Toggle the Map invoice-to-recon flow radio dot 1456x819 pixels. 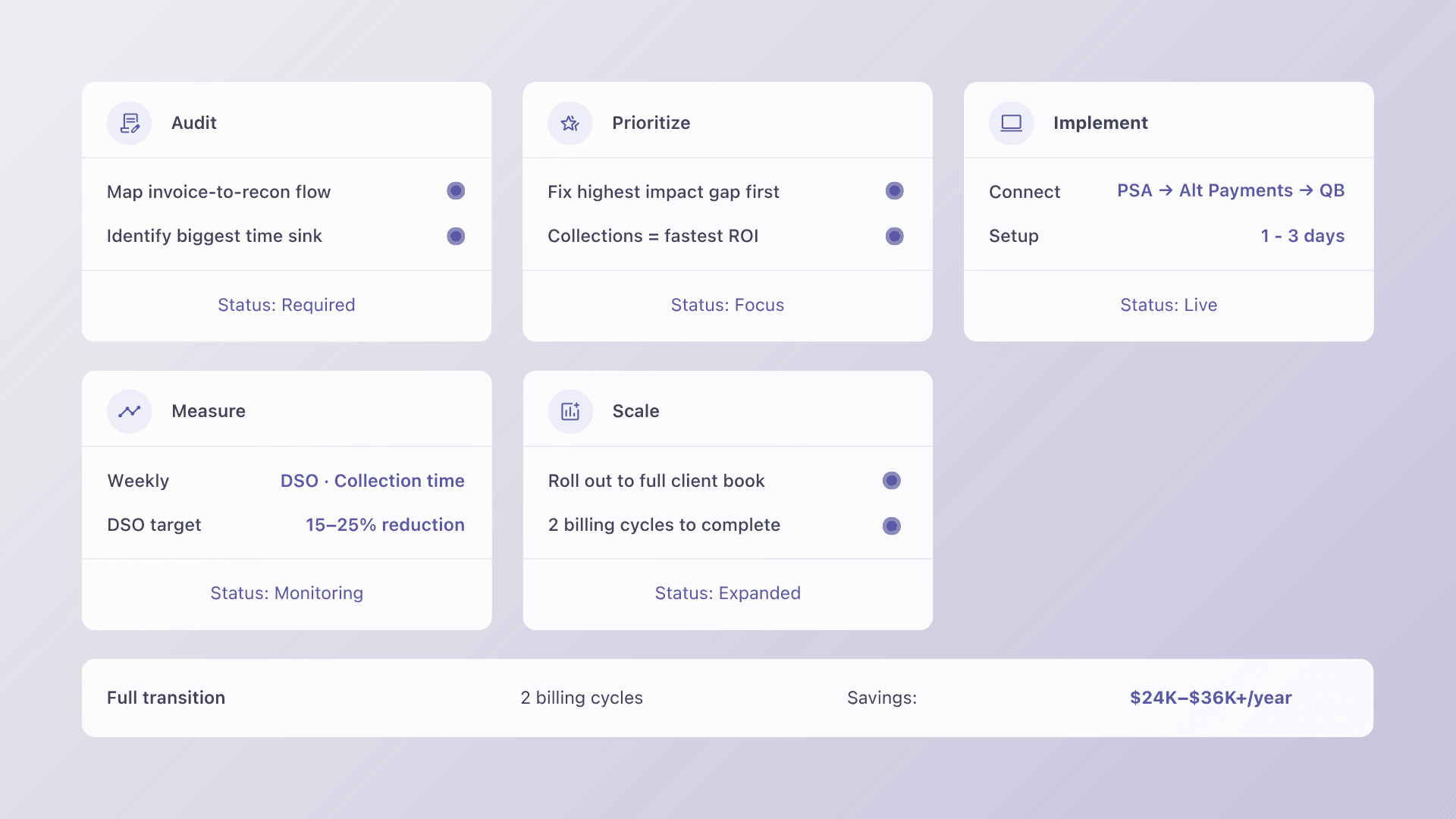tap(456, 190)
